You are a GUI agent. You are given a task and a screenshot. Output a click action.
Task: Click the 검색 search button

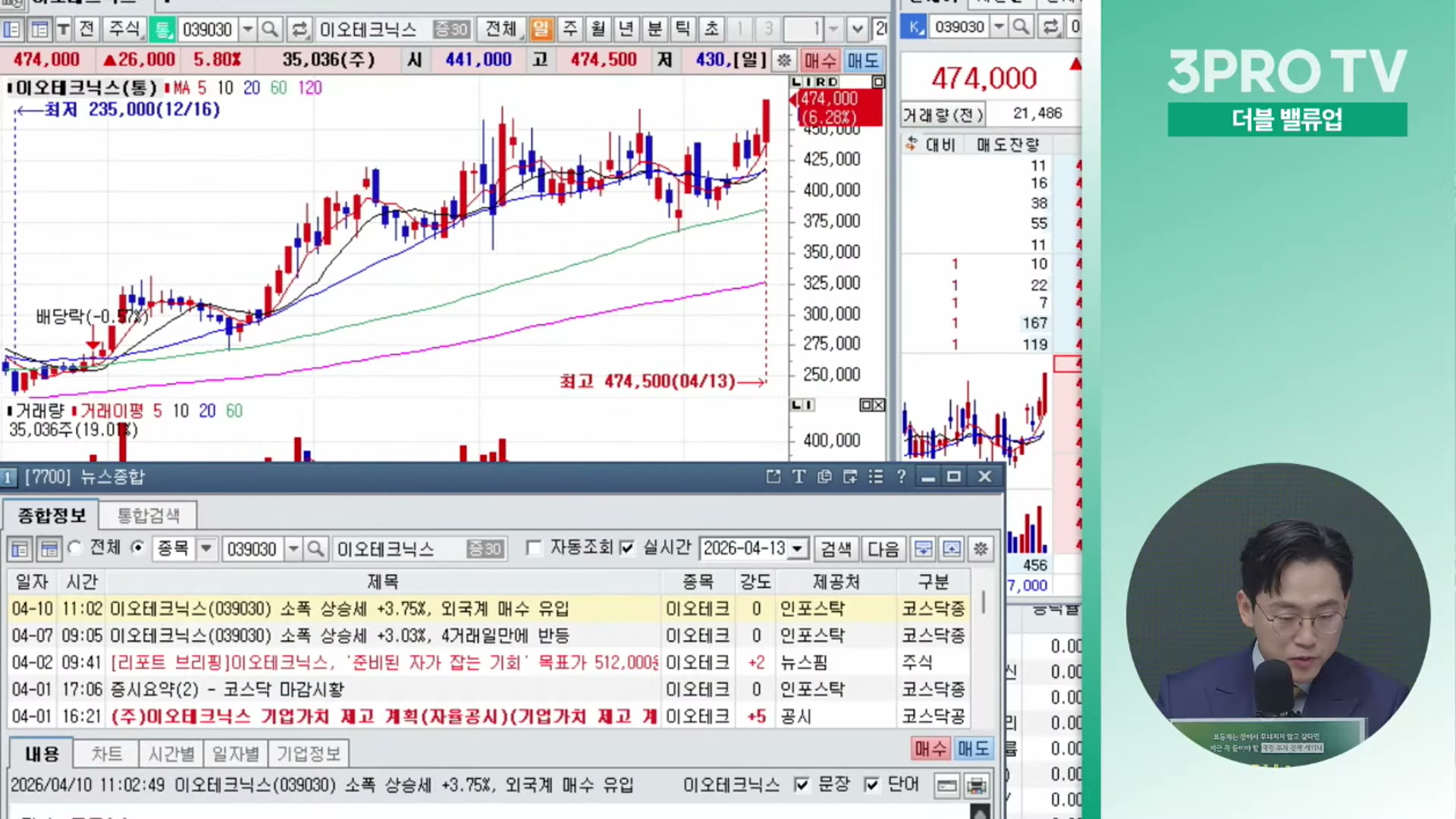coord(836,548)
